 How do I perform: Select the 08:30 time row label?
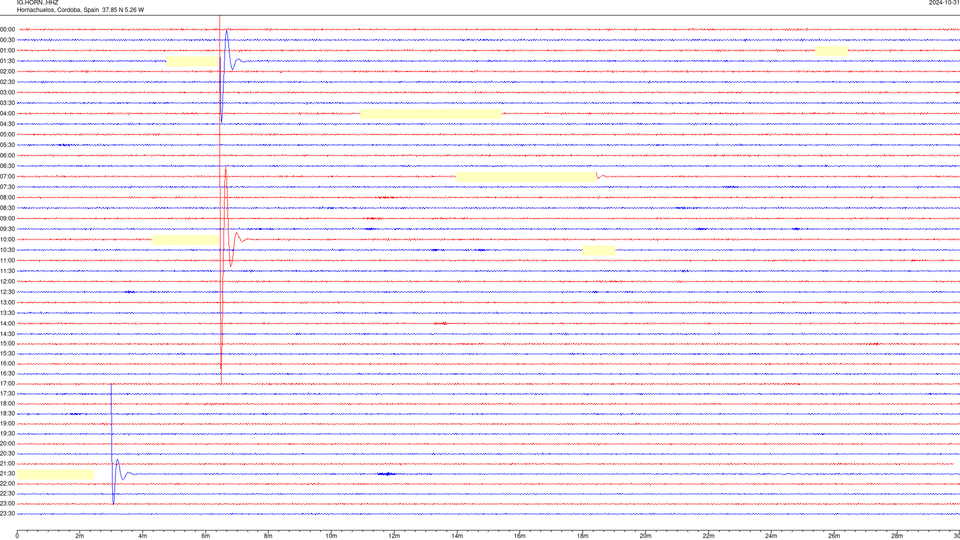tap(7, 208)
